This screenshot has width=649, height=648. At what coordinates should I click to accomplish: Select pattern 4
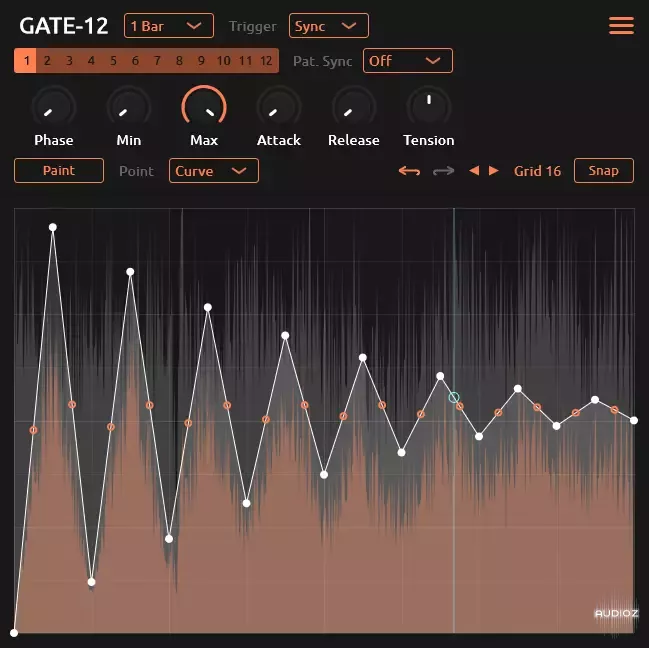coord(91,61)
